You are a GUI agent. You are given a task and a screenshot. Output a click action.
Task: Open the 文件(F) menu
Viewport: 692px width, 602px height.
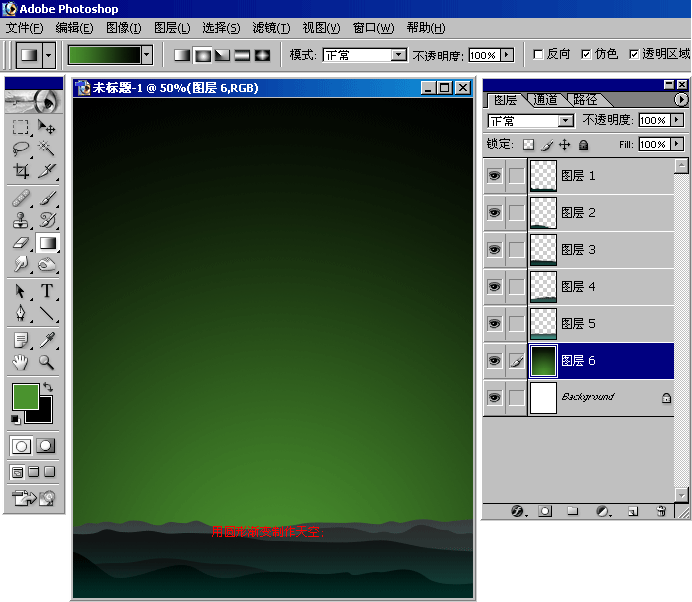tap(24, 28)
